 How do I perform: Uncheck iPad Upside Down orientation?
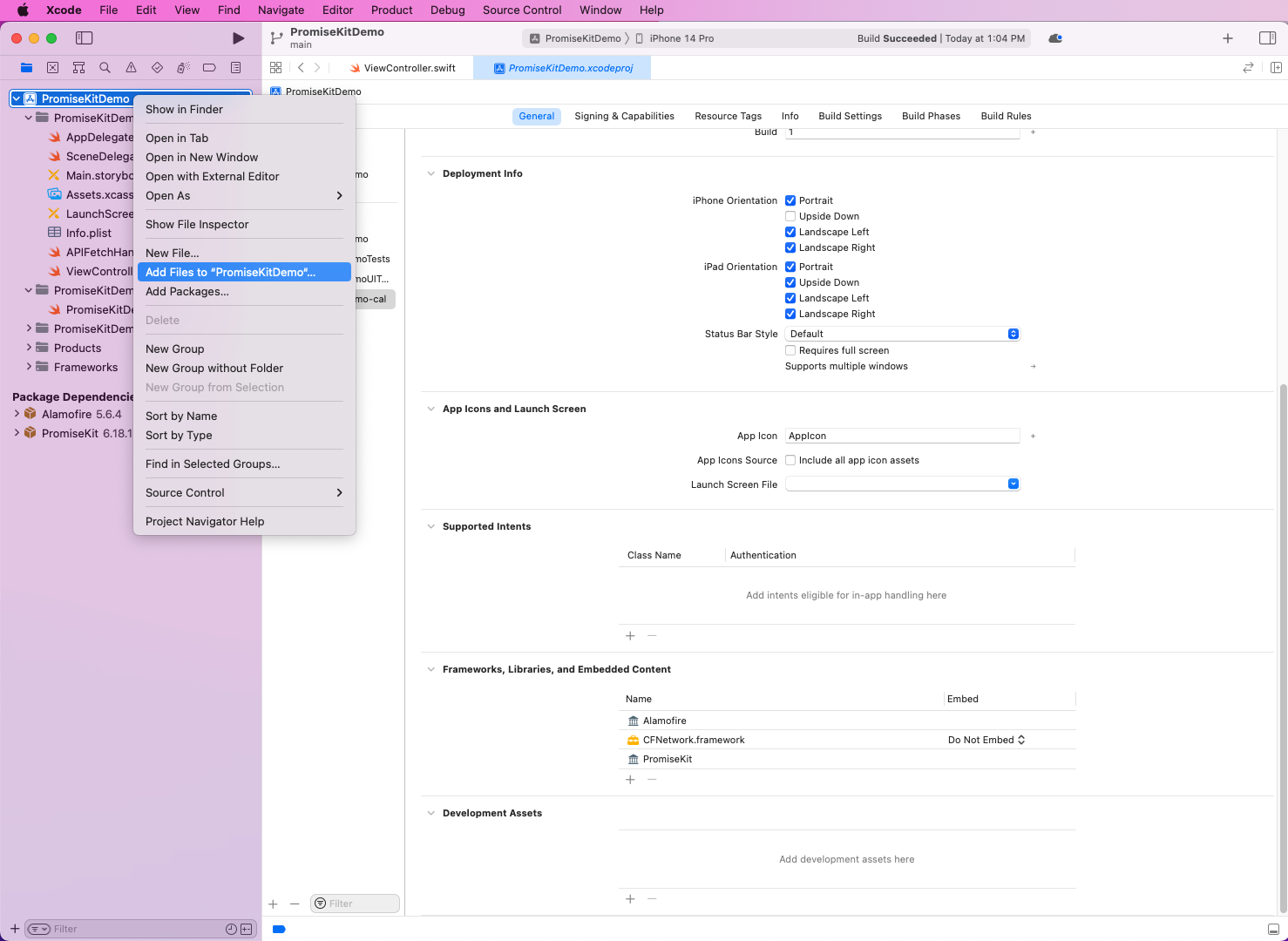[790, 282]
